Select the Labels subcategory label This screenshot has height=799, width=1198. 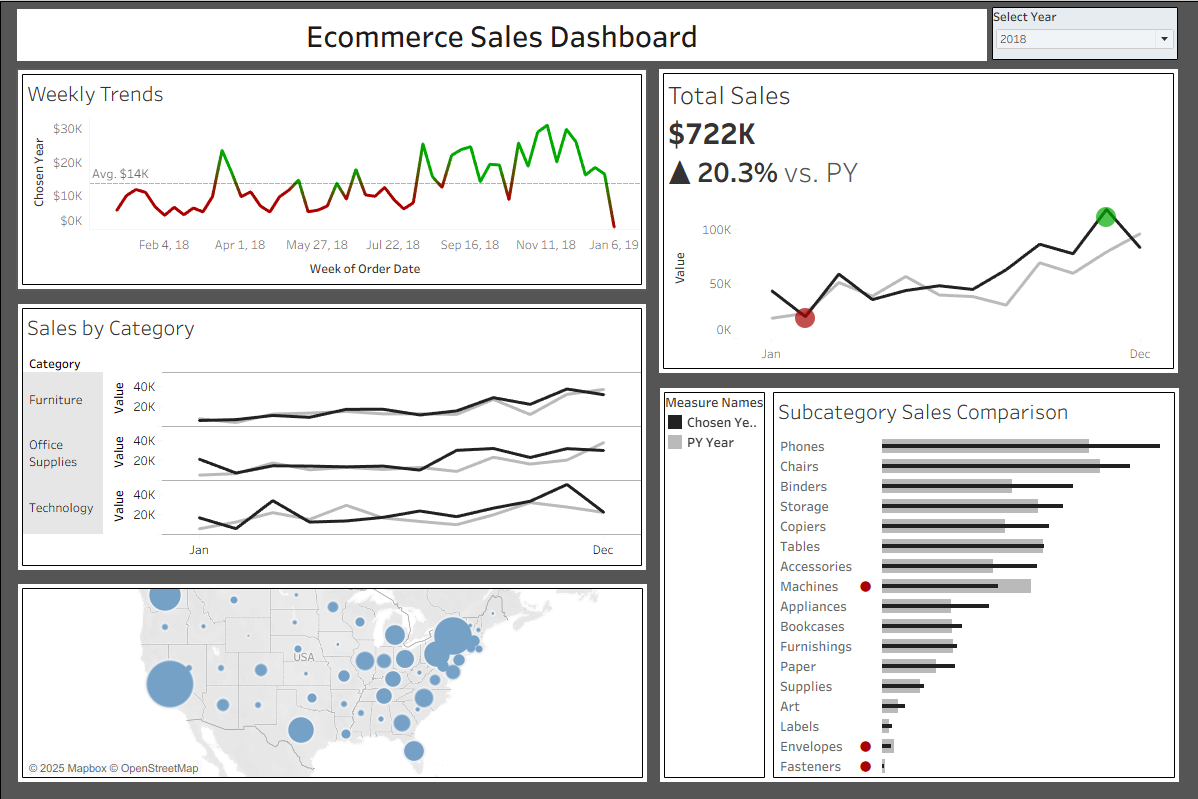coord(799,726)
